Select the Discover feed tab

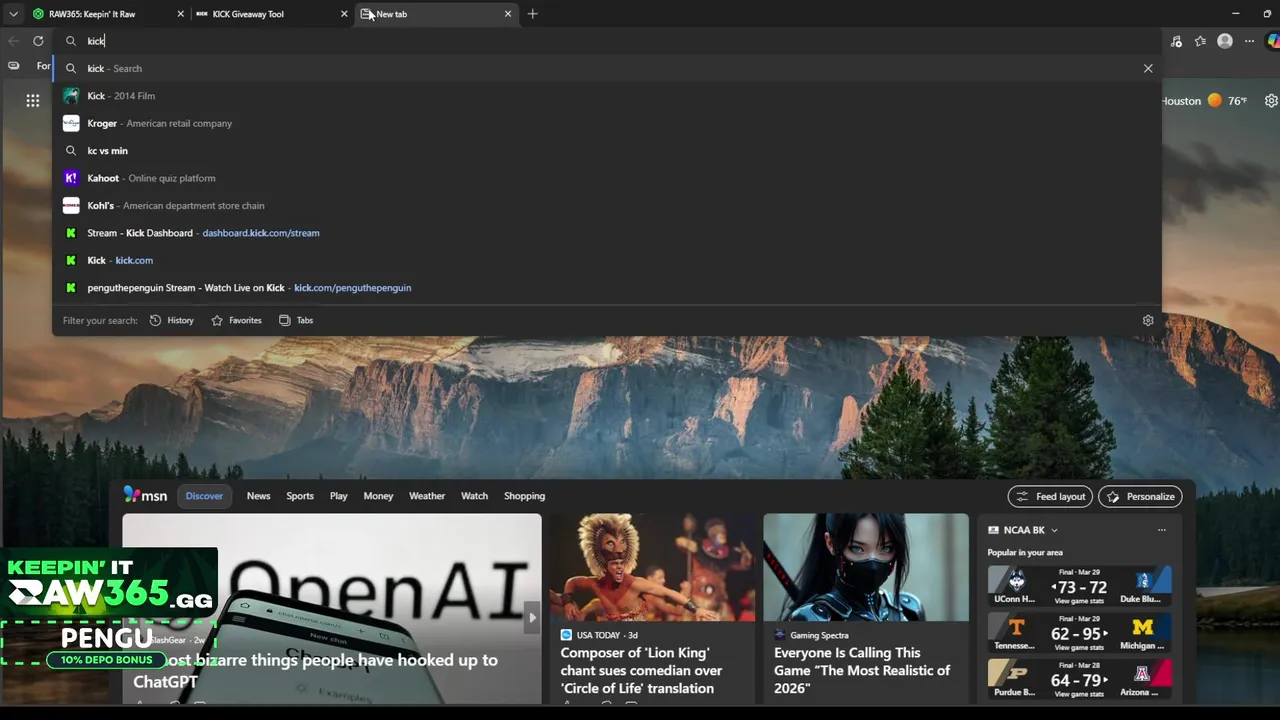[204, 496]
